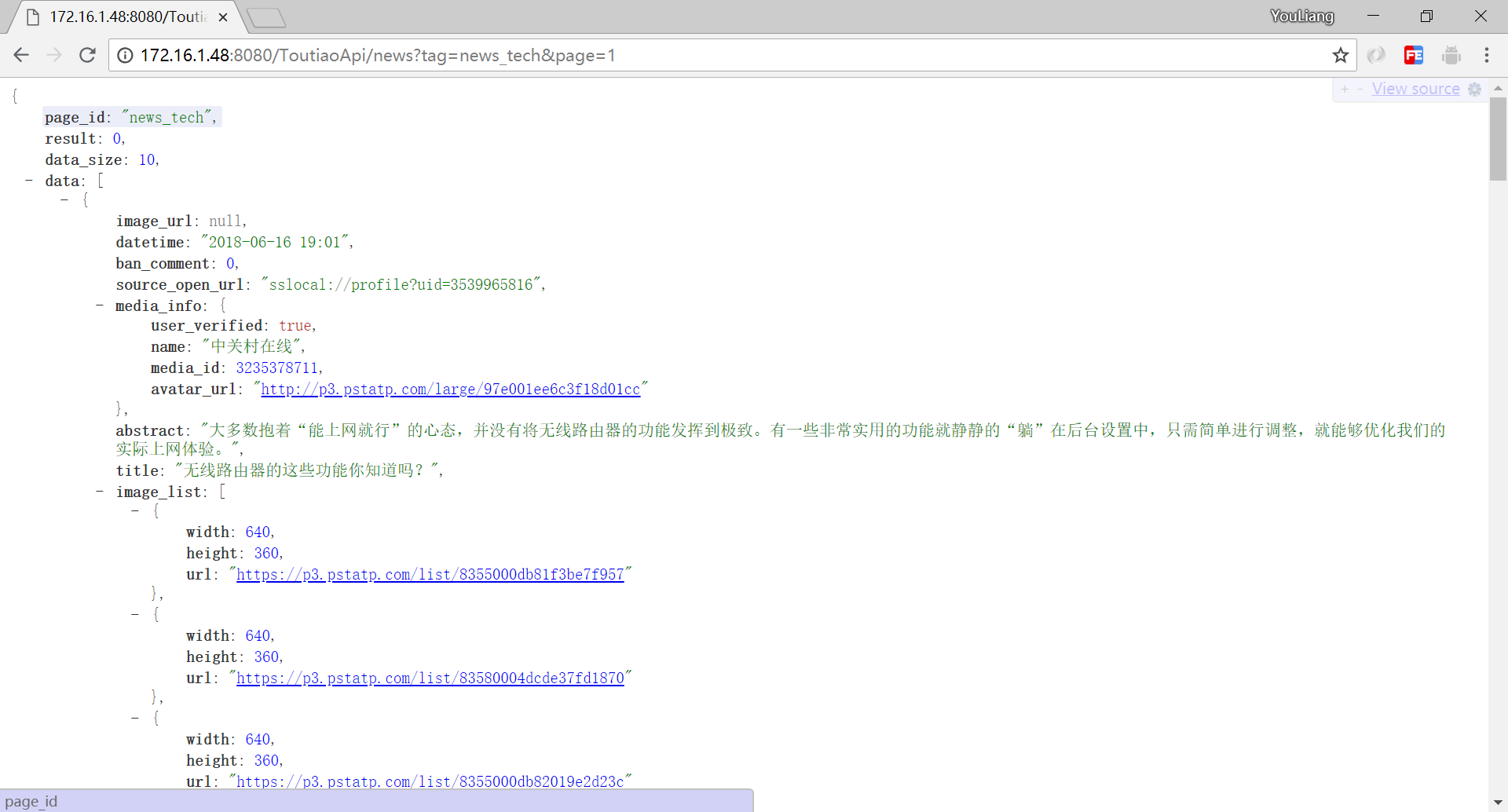The width and height of the screenshot is (1508, 812).
Task: Click second image height 360 value
Action: (x=266, y=657)
